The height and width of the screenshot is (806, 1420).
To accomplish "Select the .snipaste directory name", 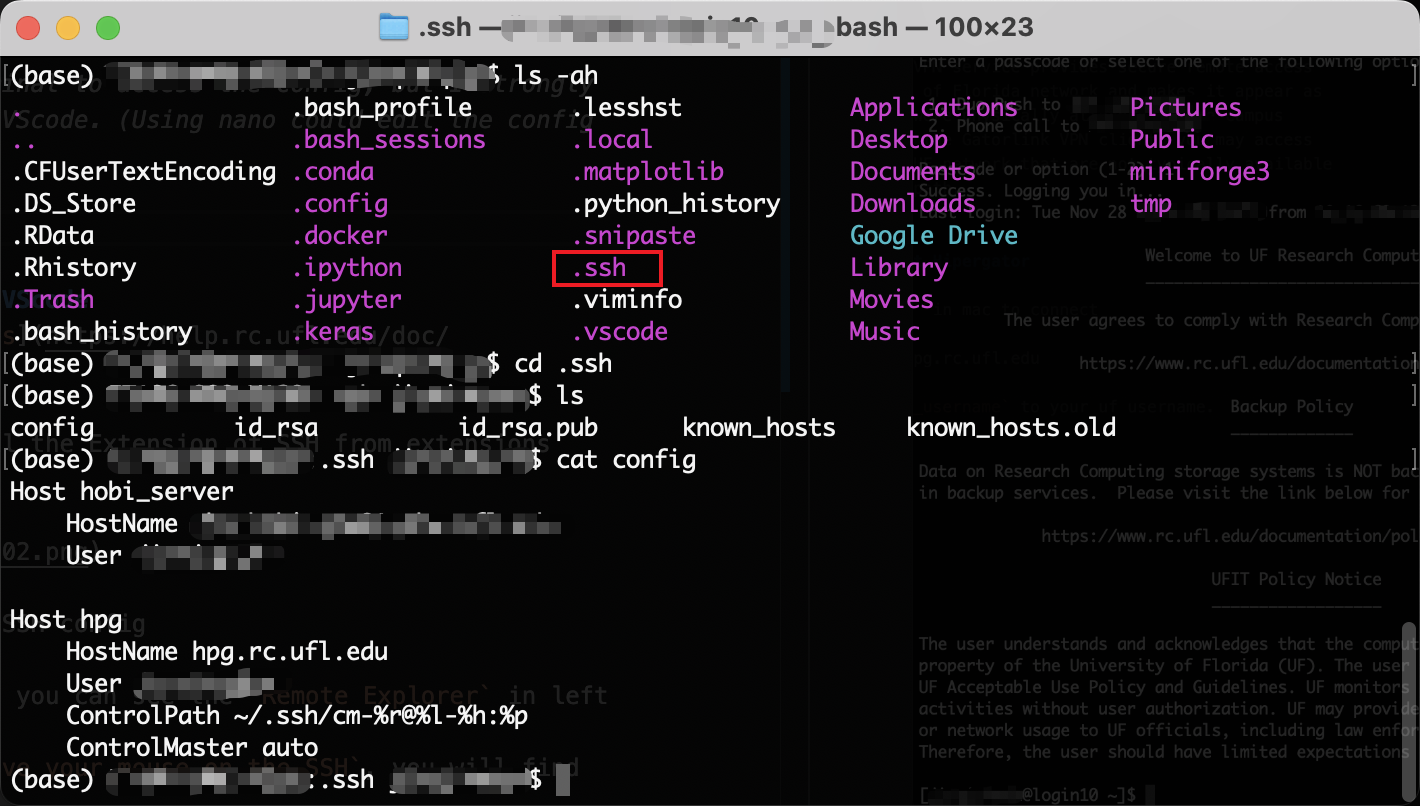I will tap(634, 235).
